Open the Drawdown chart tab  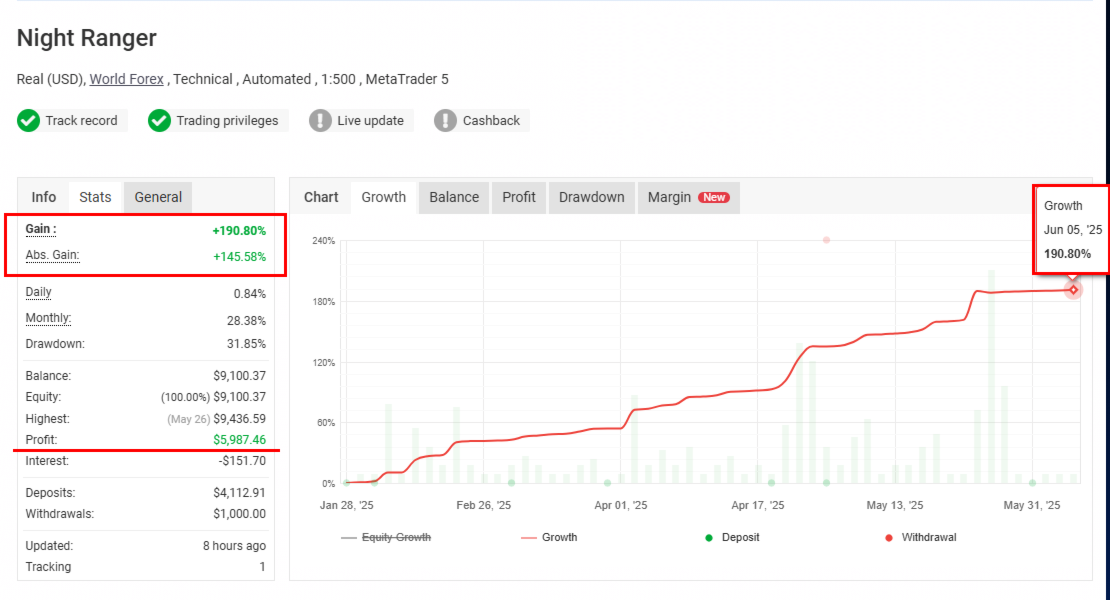[x=591, y=197]
